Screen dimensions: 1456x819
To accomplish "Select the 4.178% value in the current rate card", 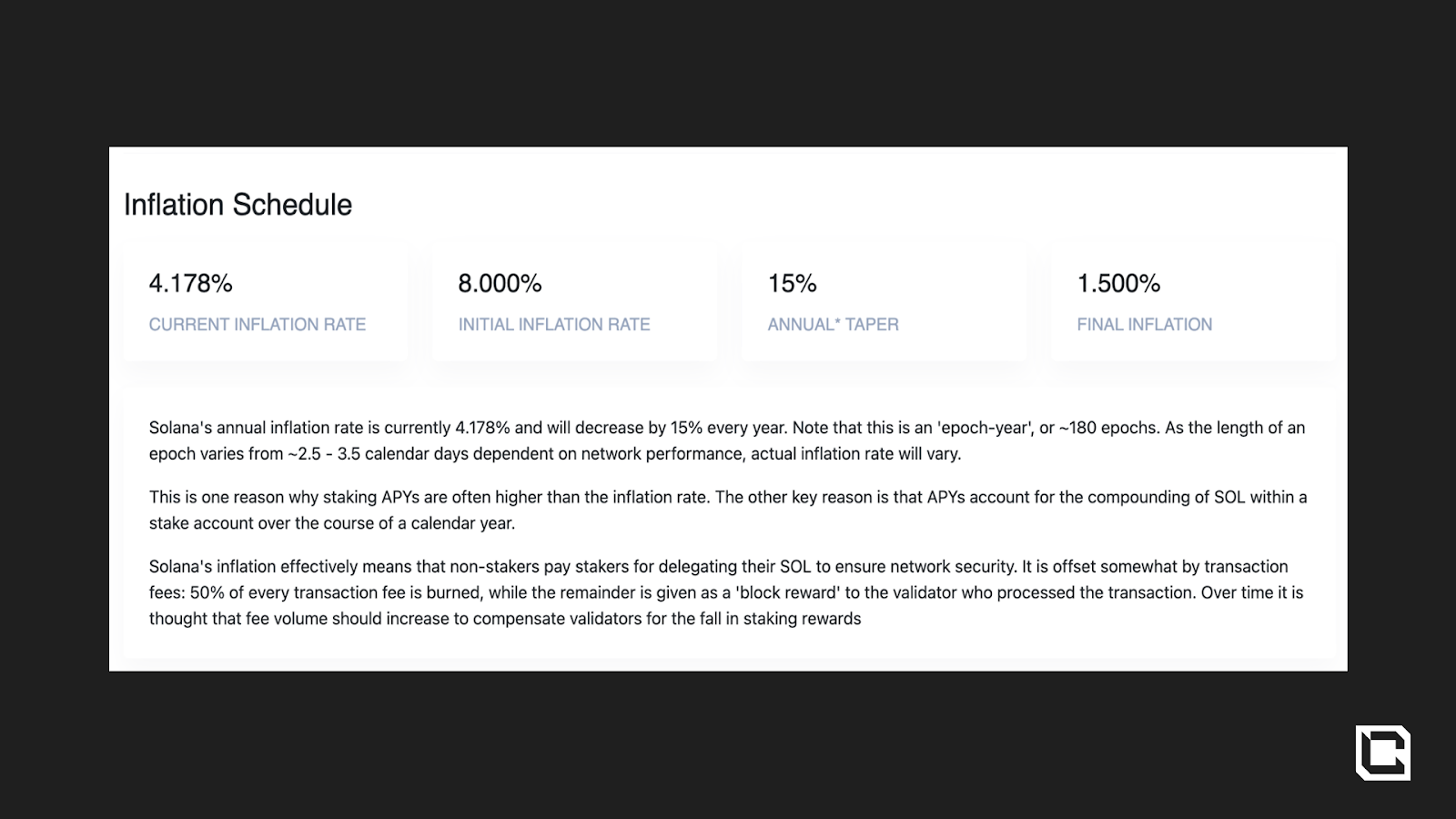I will click(x=190, y=284).
